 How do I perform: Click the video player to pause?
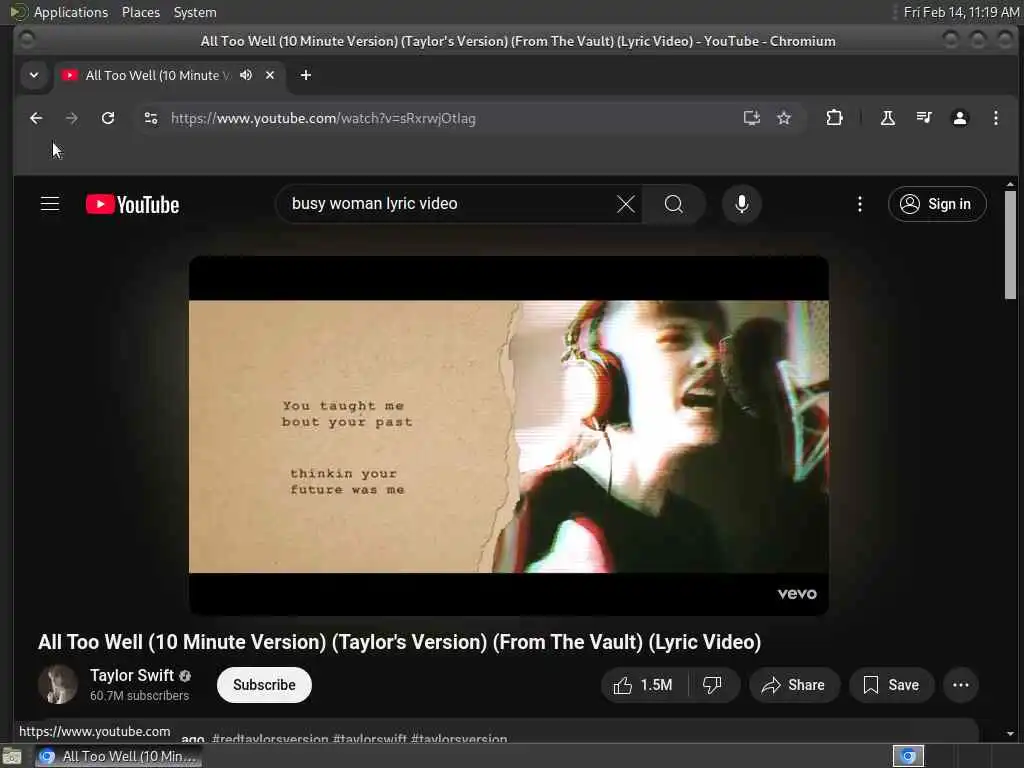pyautogui.click(x=509, y=436)
